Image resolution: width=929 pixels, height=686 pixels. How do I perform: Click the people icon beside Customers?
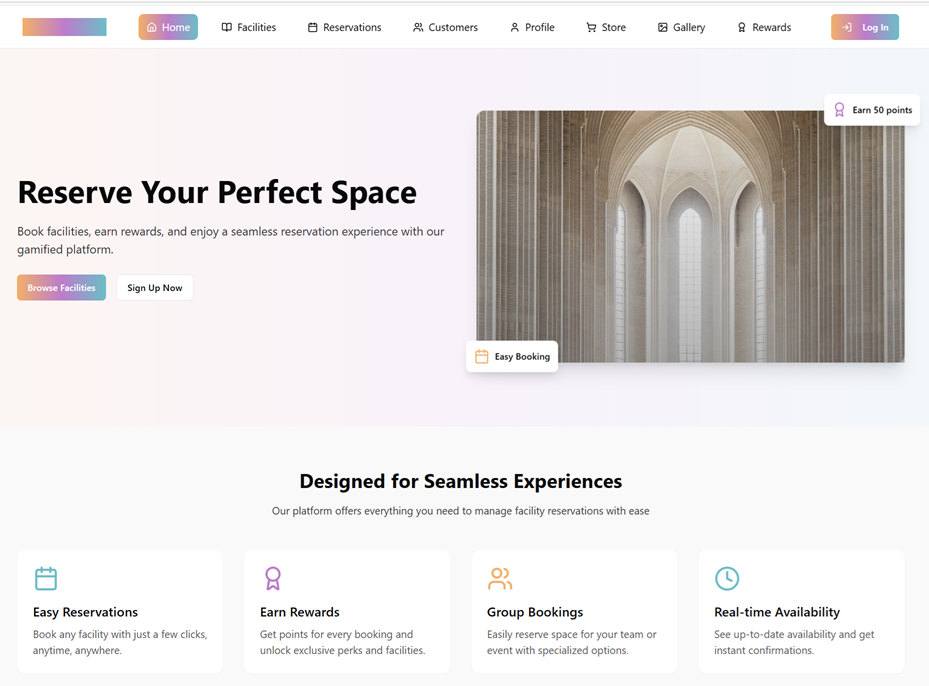(x=418, y=27)
